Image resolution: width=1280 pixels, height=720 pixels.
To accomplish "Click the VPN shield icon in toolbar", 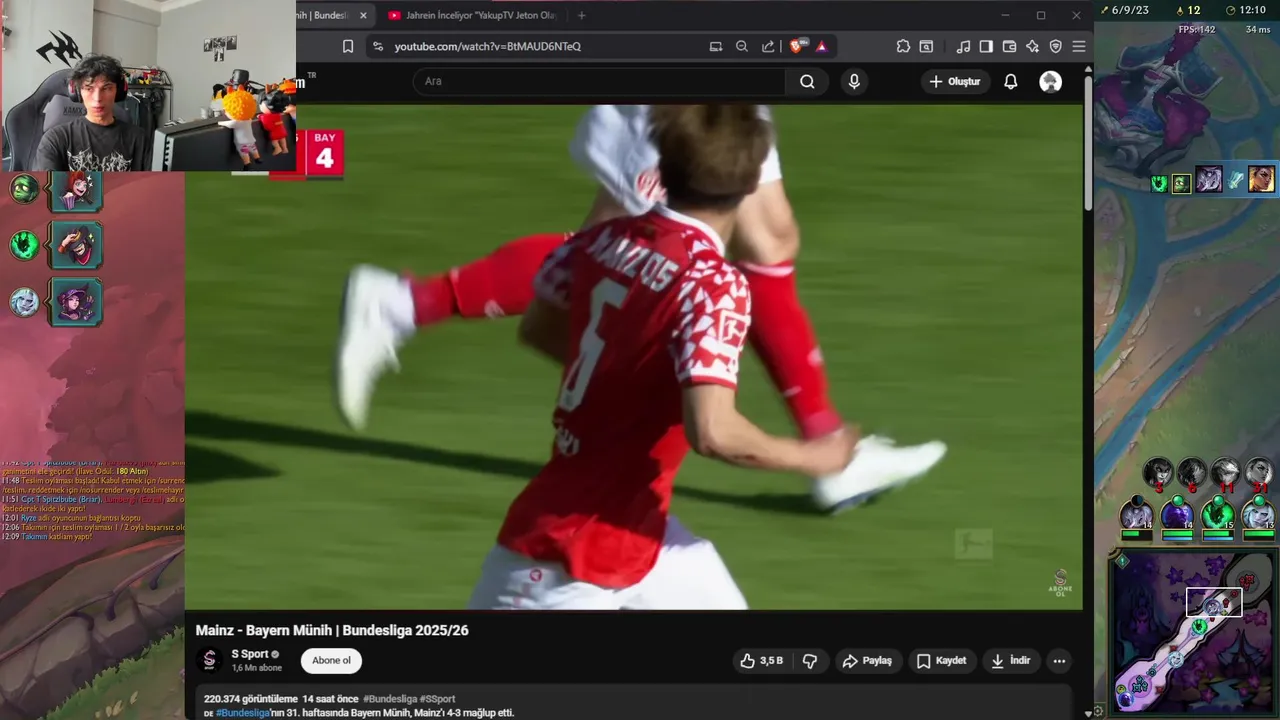I will [1055, 46].
